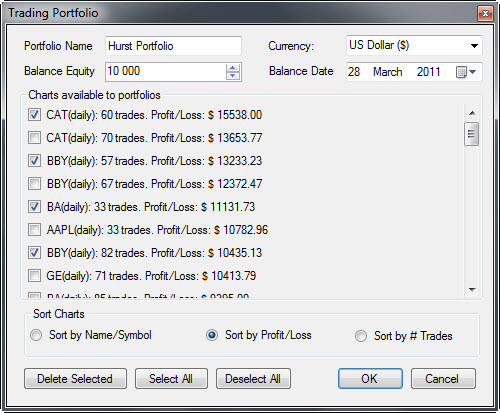500x413 pixels.
Task: Click the Select All button
Action: pos(171,379)
